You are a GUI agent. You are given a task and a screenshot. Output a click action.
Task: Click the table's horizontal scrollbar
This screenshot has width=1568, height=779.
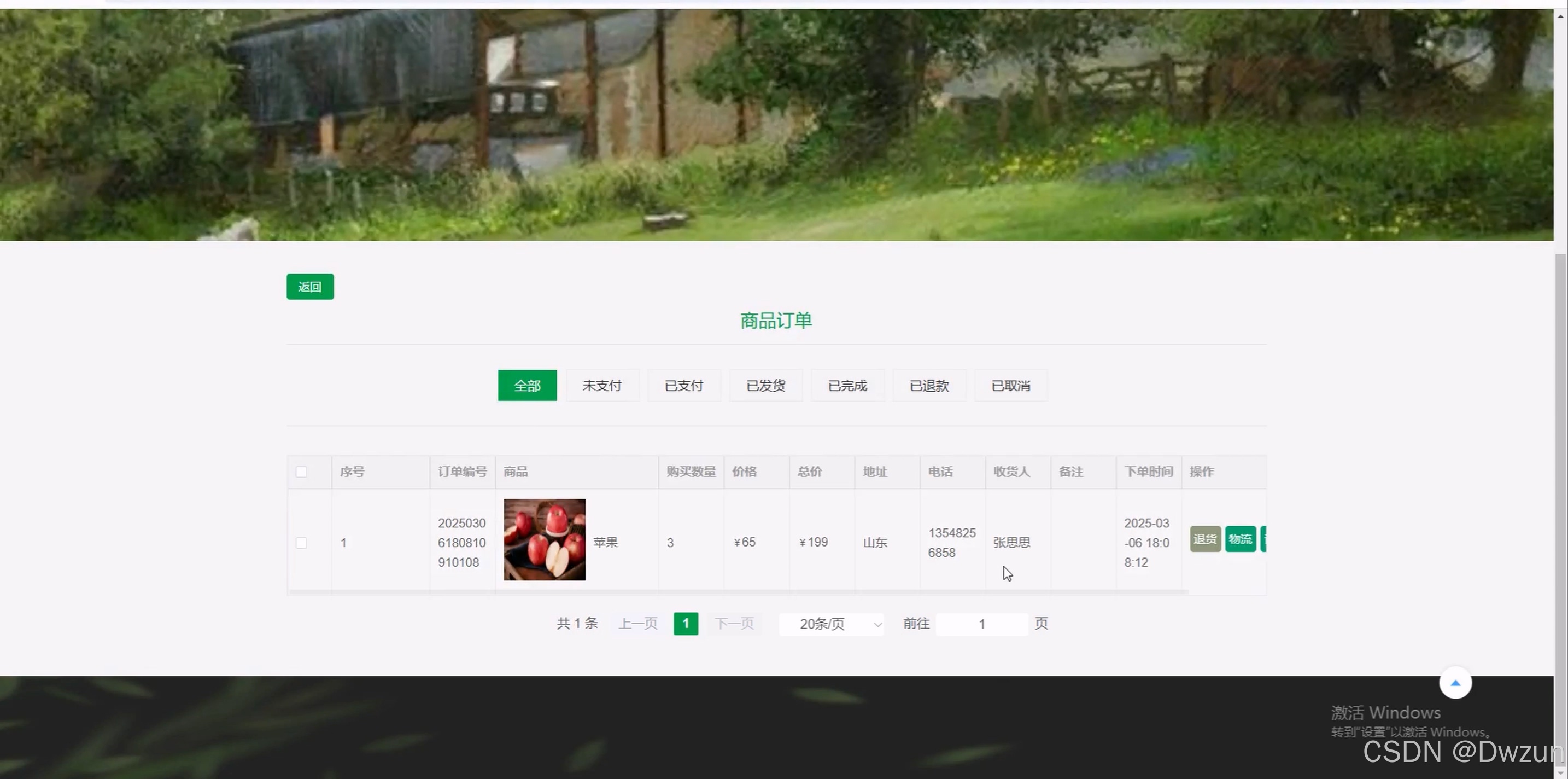point(738,592)
